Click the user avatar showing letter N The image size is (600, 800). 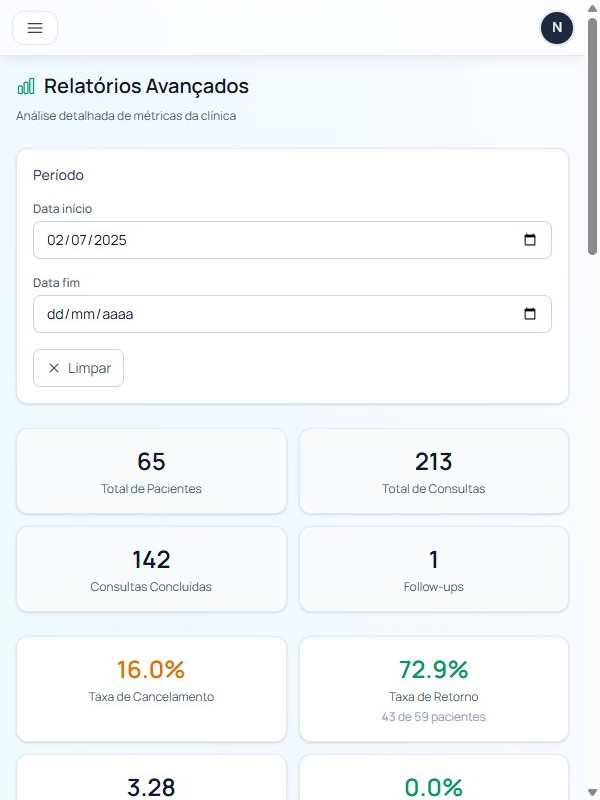click(557, 28)
